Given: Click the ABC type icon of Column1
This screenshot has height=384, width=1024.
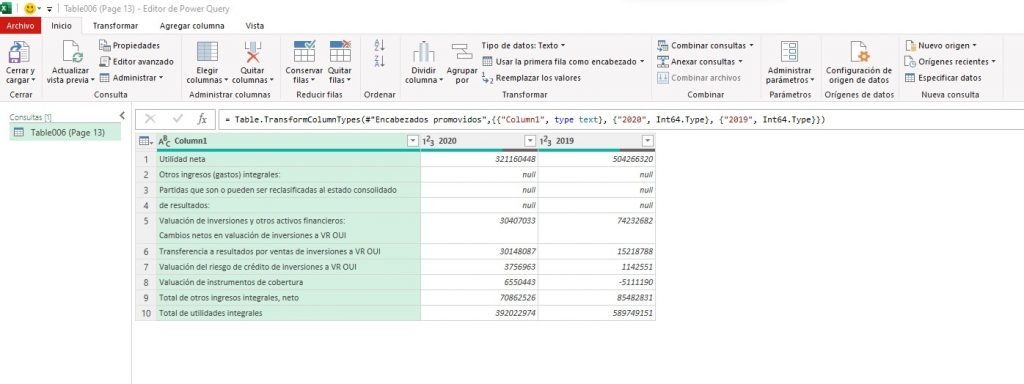Looking at the screenshot, I should pyautogui.click(x=165, y=140).
